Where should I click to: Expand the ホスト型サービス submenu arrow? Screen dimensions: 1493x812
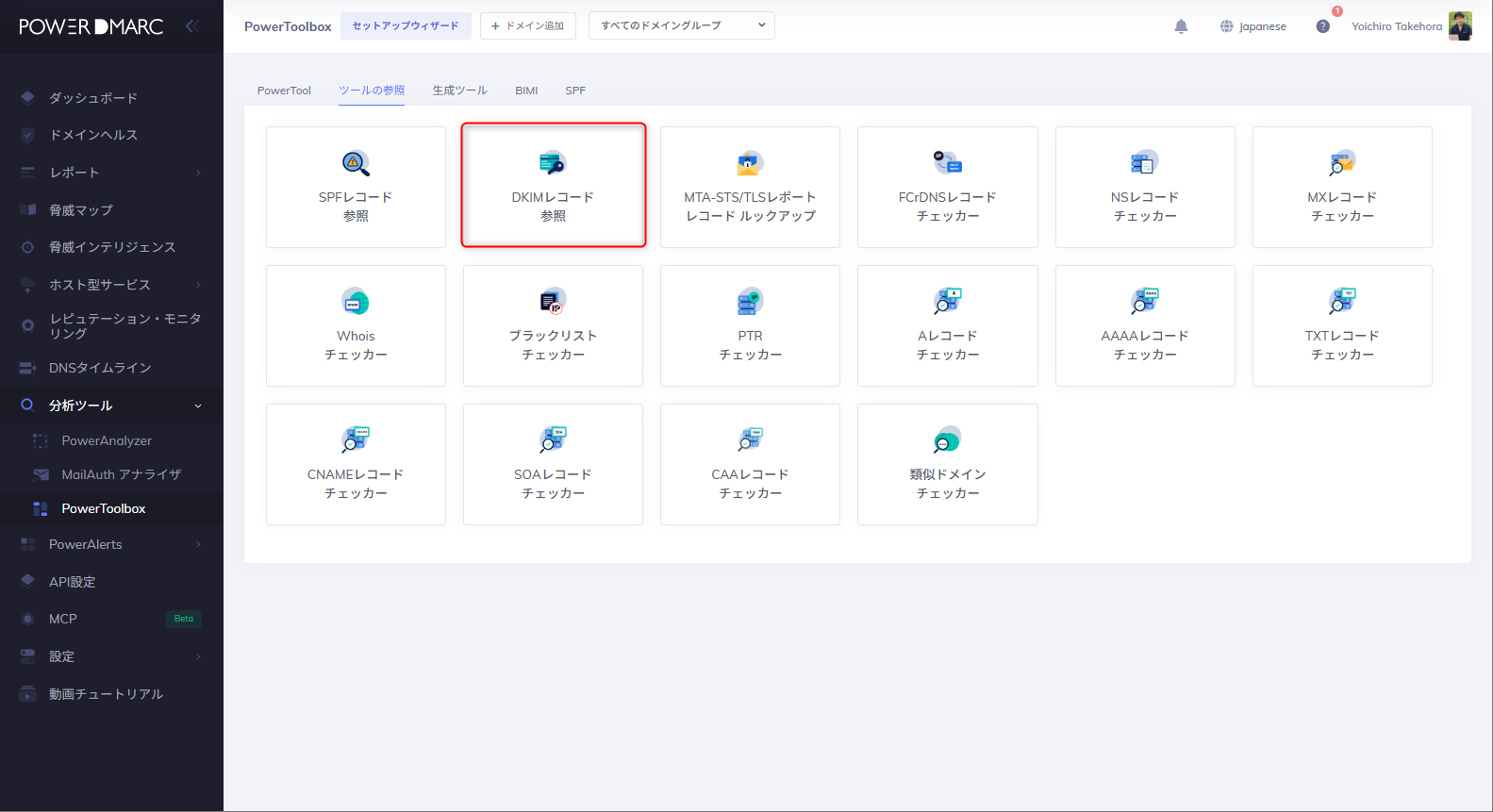(198, 285)
